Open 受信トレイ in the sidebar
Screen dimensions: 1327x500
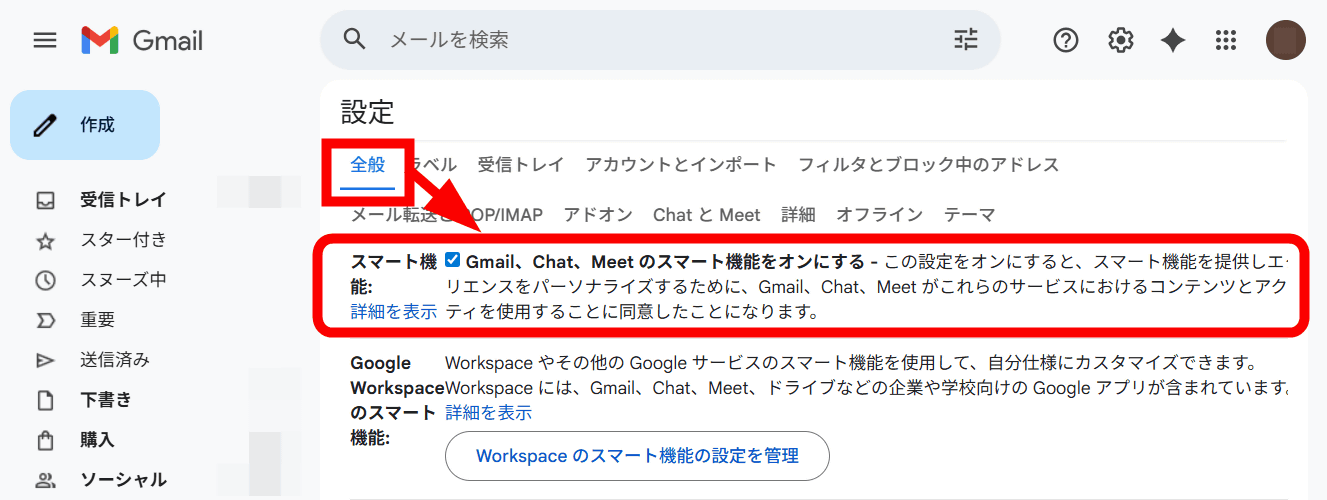tap(123, 200)
